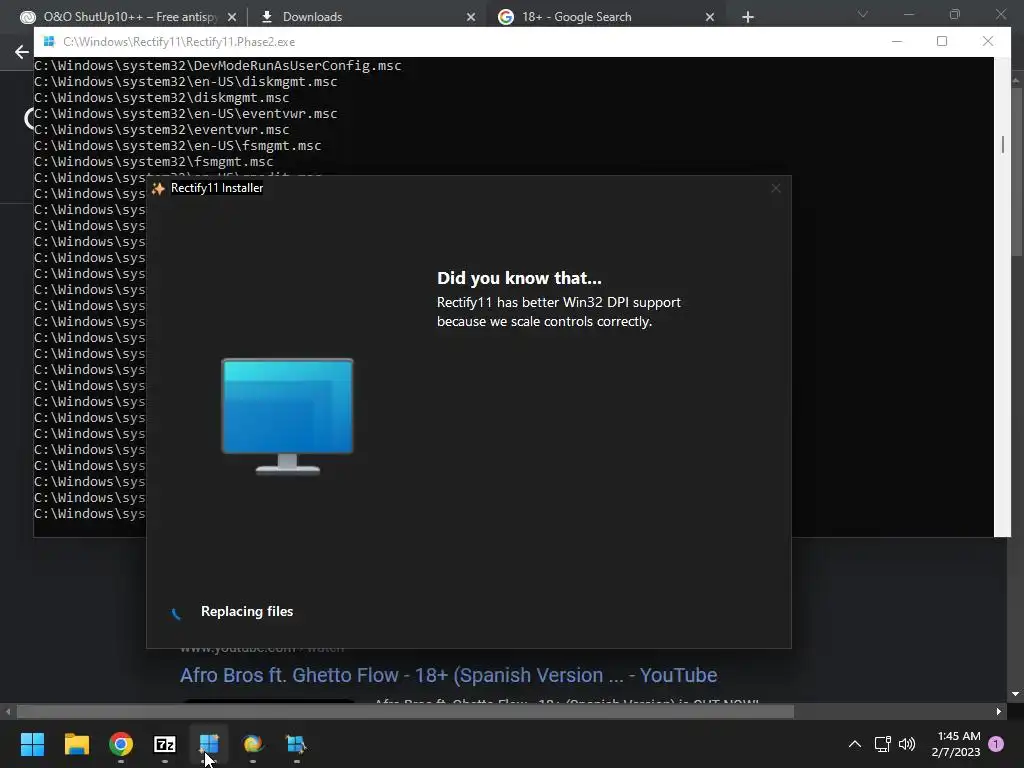Click the console line DevModeRunAsUserConfig.msc

(x=217, y=65)
